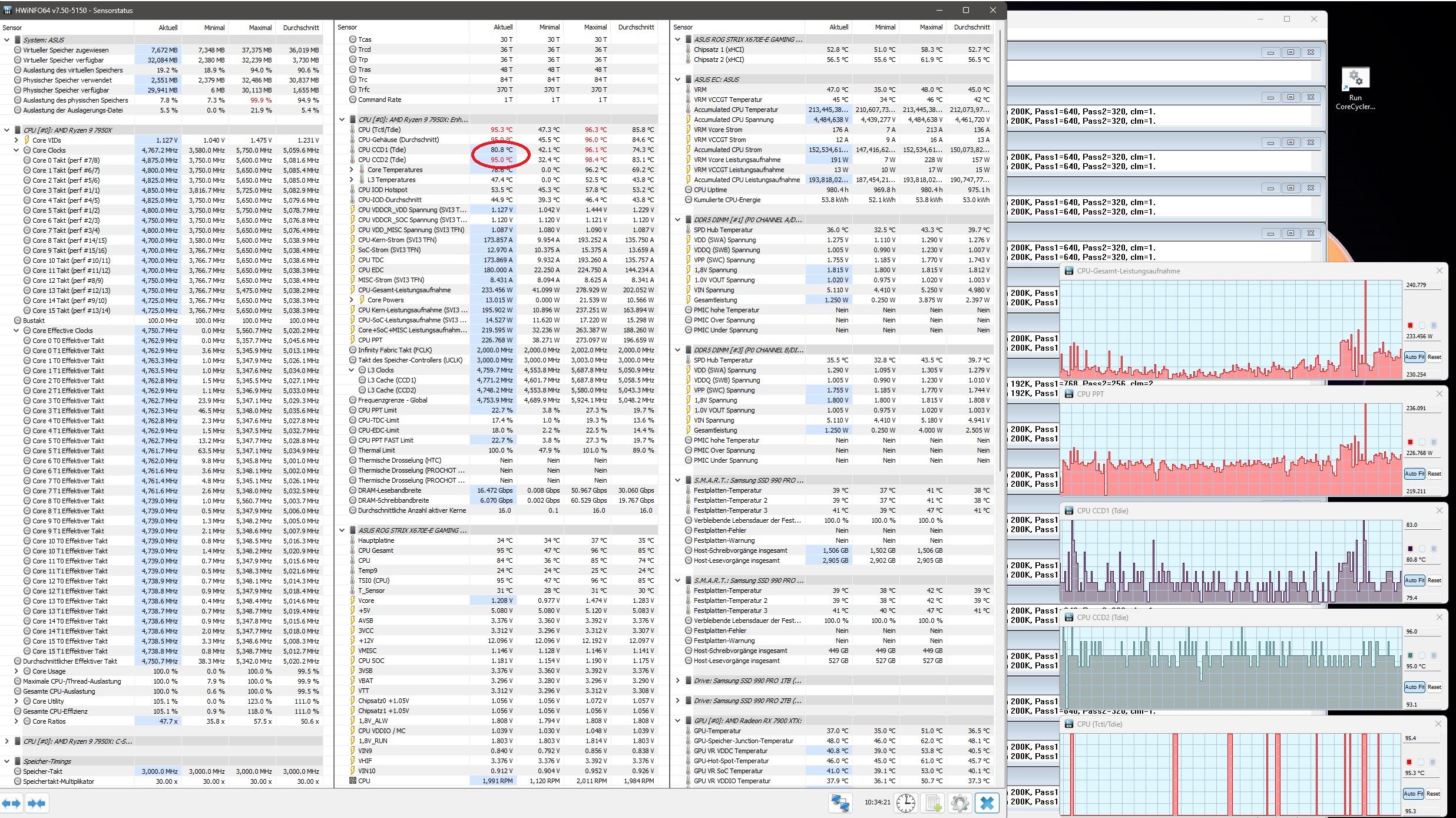Click Durchschnitt column header in right panel
The height and width of the screenshot is (818, 1456).
click(969, 27)
